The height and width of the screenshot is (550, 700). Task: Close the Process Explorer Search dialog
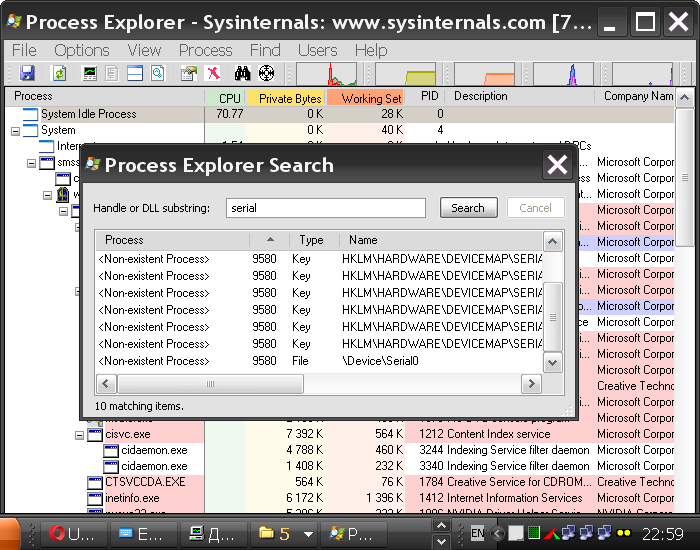pos(557,165)
